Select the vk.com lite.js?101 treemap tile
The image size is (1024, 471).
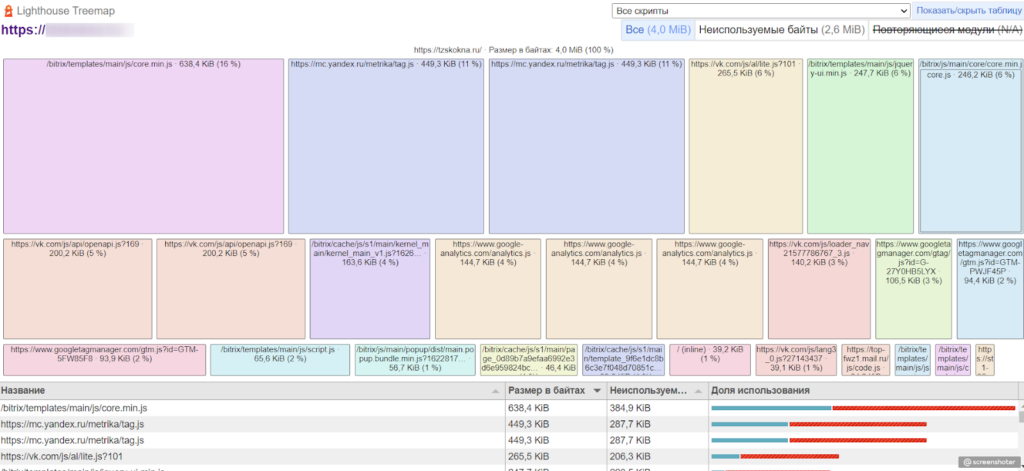[745, 145]
